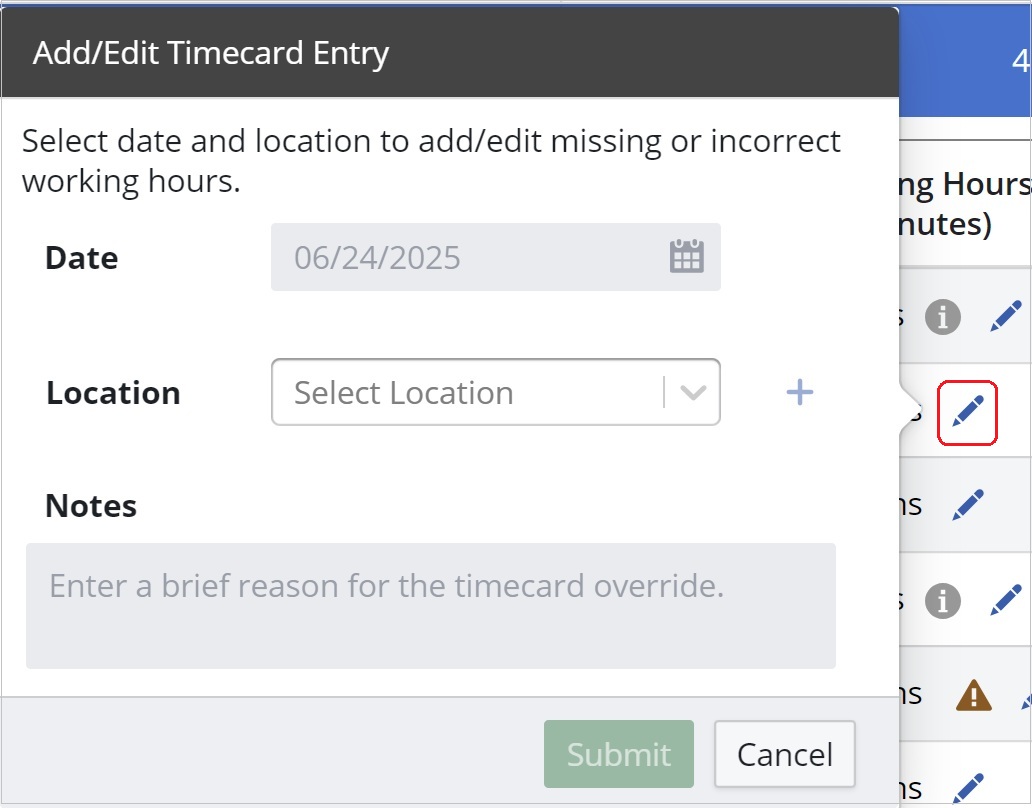Open the calendar picker in the Date field

(686, 257)
